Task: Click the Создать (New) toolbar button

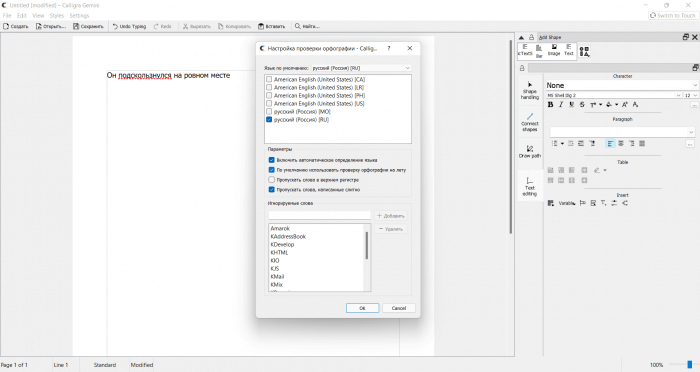Action: point(16,26)
